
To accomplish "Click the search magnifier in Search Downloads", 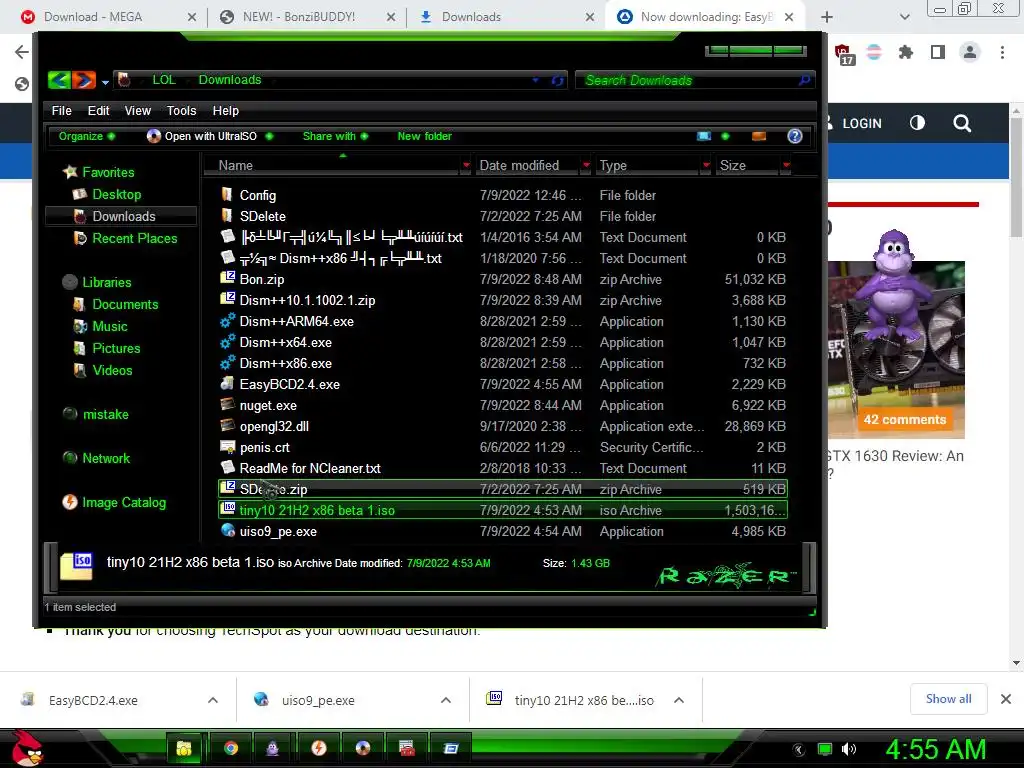I will 804,80.
